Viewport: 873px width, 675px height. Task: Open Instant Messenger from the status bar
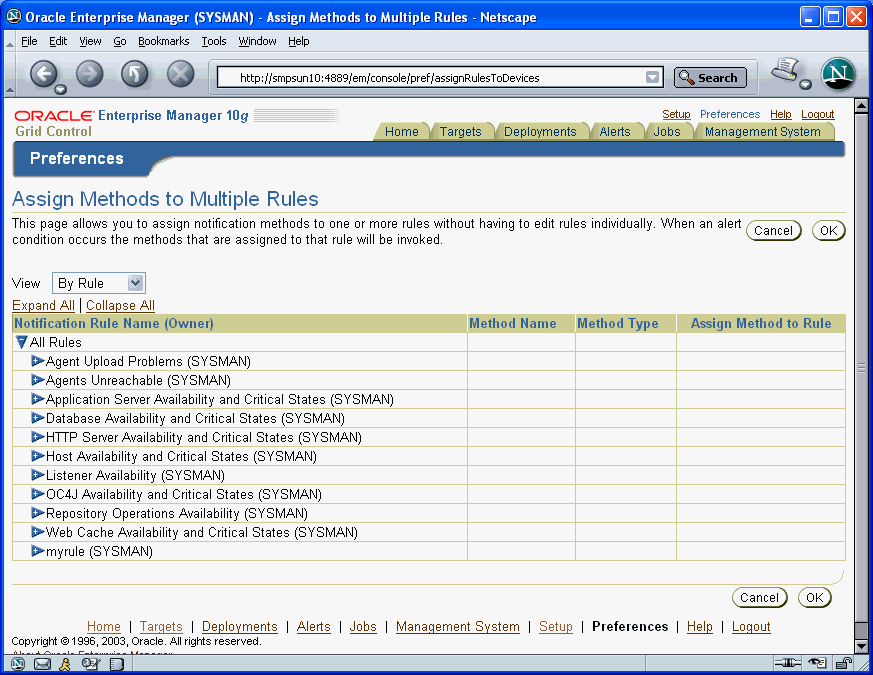(65, 662)
